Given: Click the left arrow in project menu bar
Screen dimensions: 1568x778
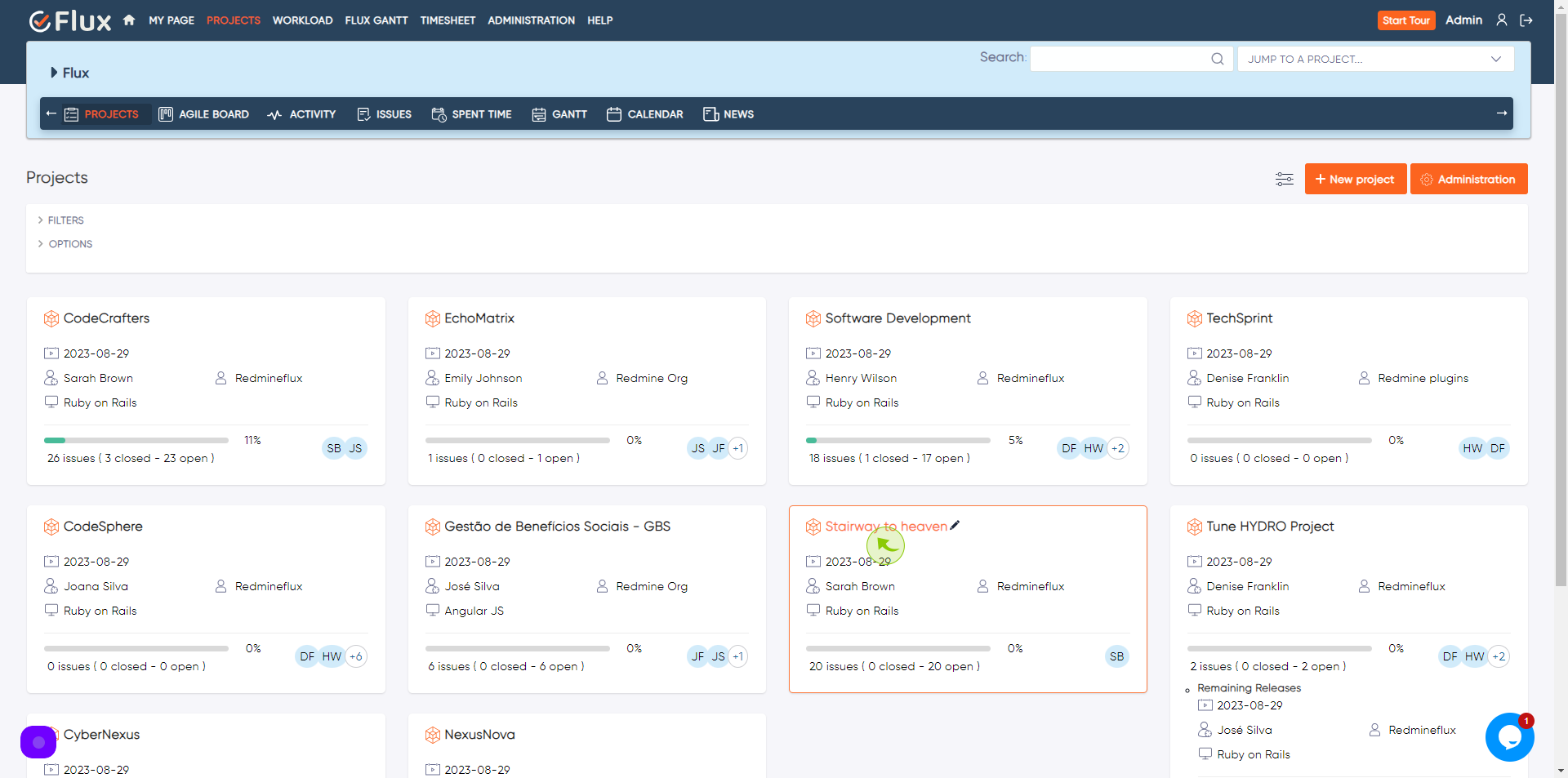Looking at the screenshot, I should [51, 113].
